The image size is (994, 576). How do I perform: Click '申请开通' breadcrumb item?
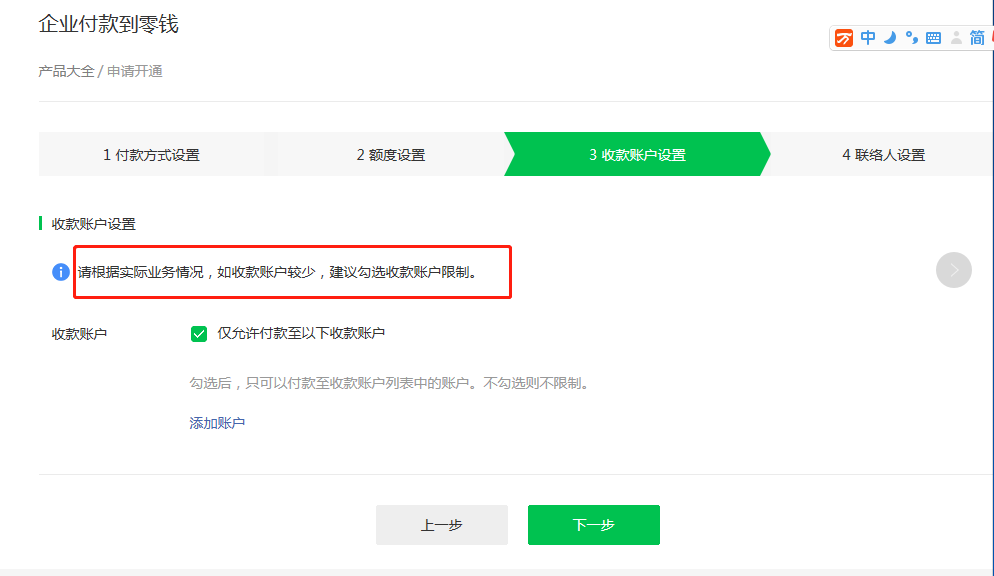click(134, 71)
